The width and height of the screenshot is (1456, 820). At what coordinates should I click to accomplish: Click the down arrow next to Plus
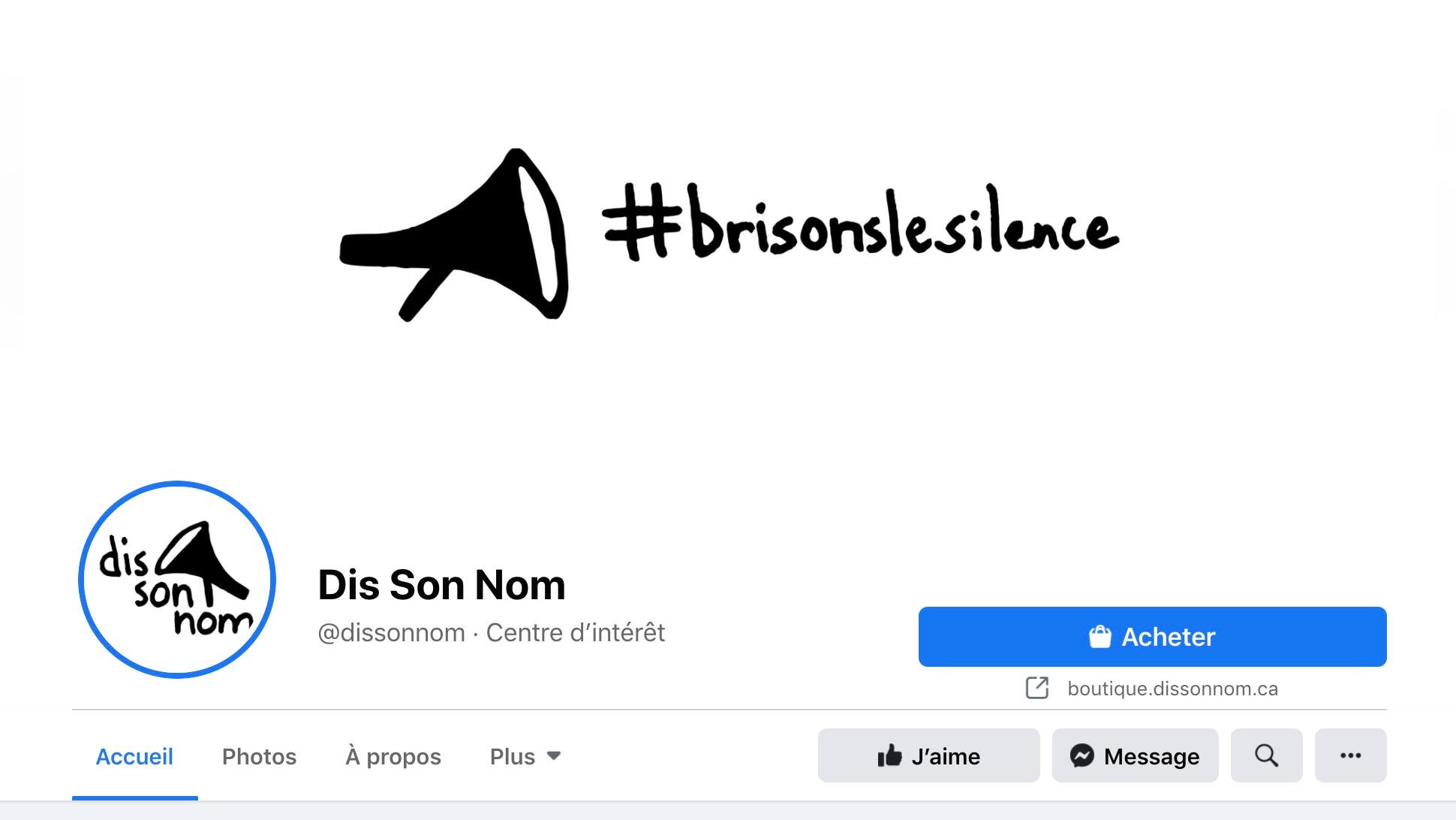[x=554, y=755]
